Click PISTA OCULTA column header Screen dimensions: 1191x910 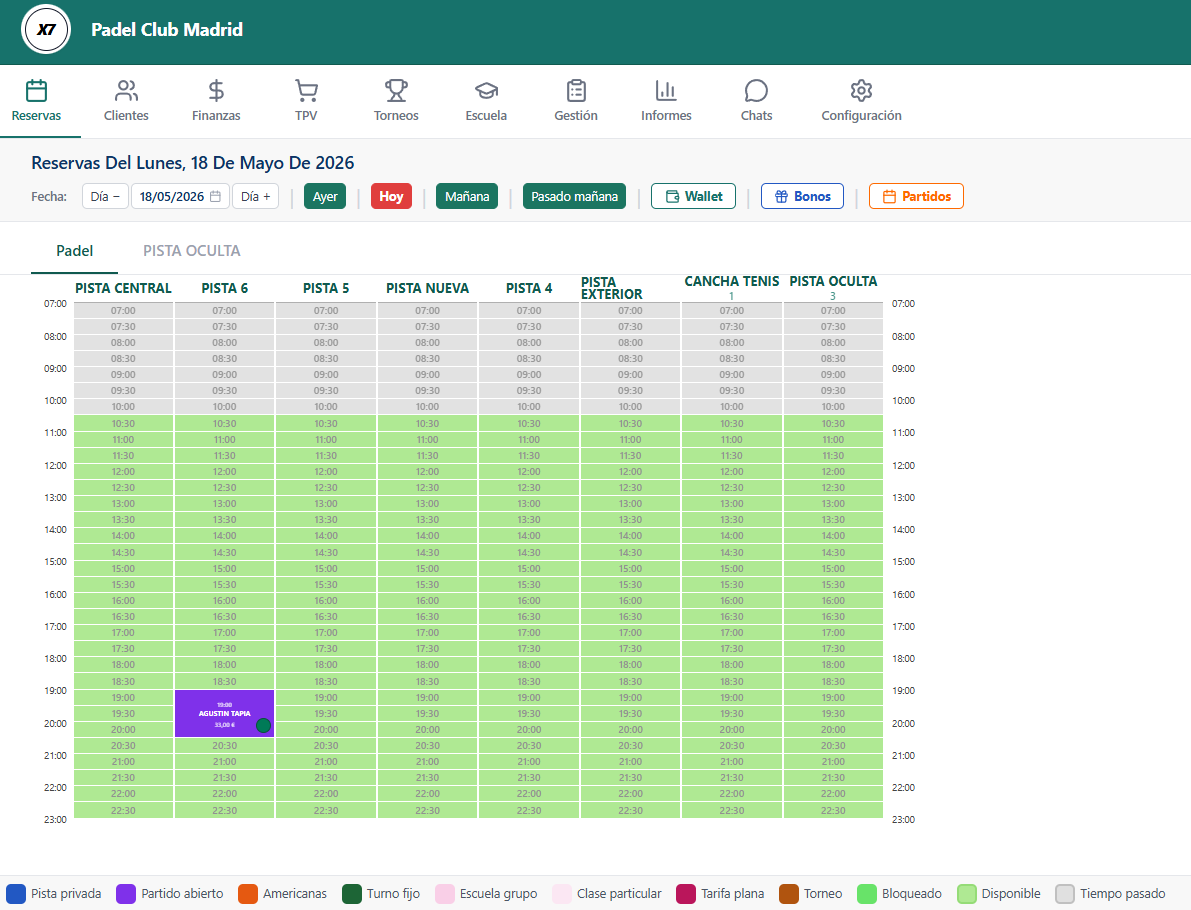click(x=833, y=281)
